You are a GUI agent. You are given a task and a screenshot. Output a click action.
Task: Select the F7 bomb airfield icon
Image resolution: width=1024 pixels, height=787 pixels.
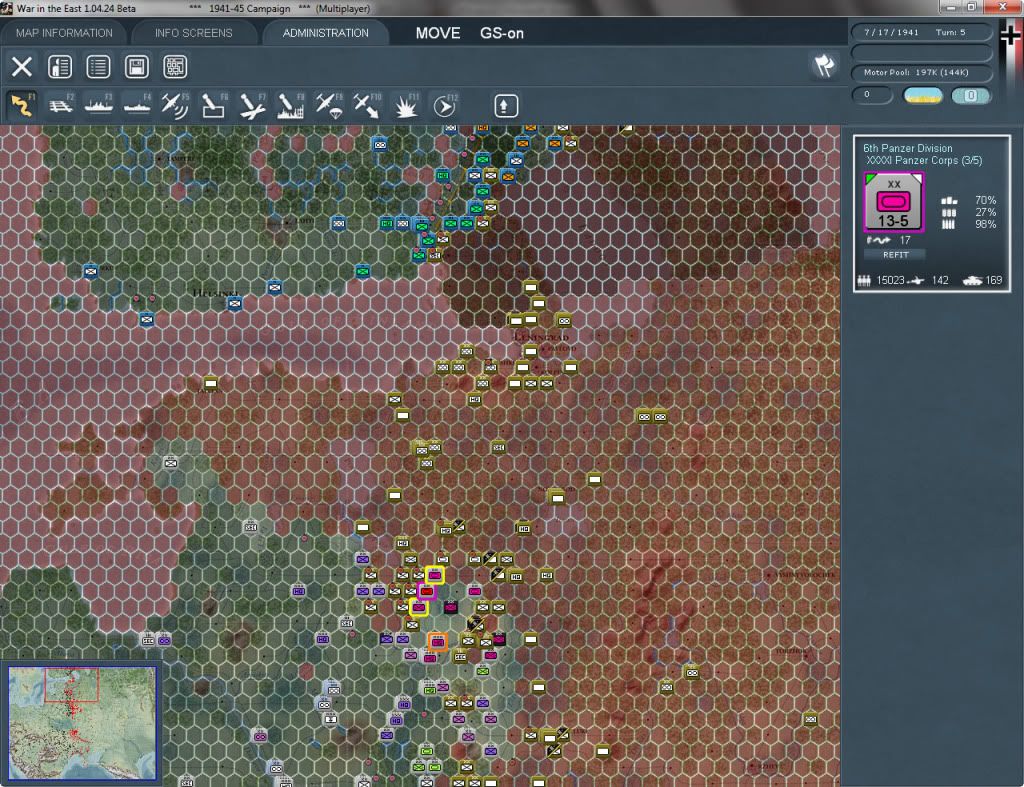pos(252,106)
